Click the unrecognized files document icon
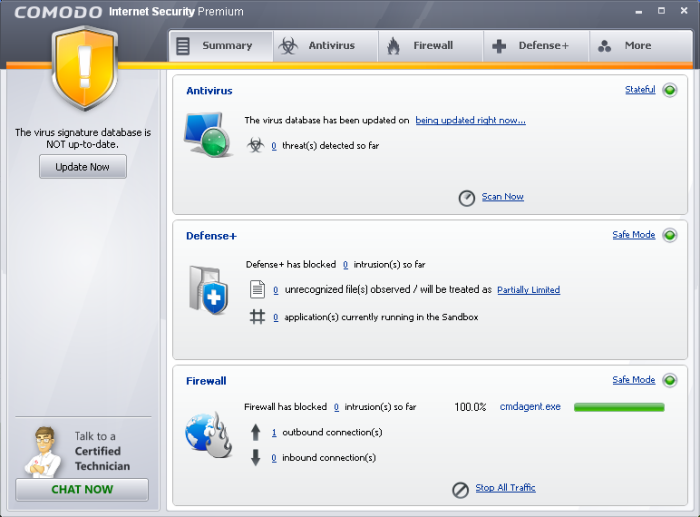Image resolution: width=700 pixels, height=517 pixels. (257, 289)
